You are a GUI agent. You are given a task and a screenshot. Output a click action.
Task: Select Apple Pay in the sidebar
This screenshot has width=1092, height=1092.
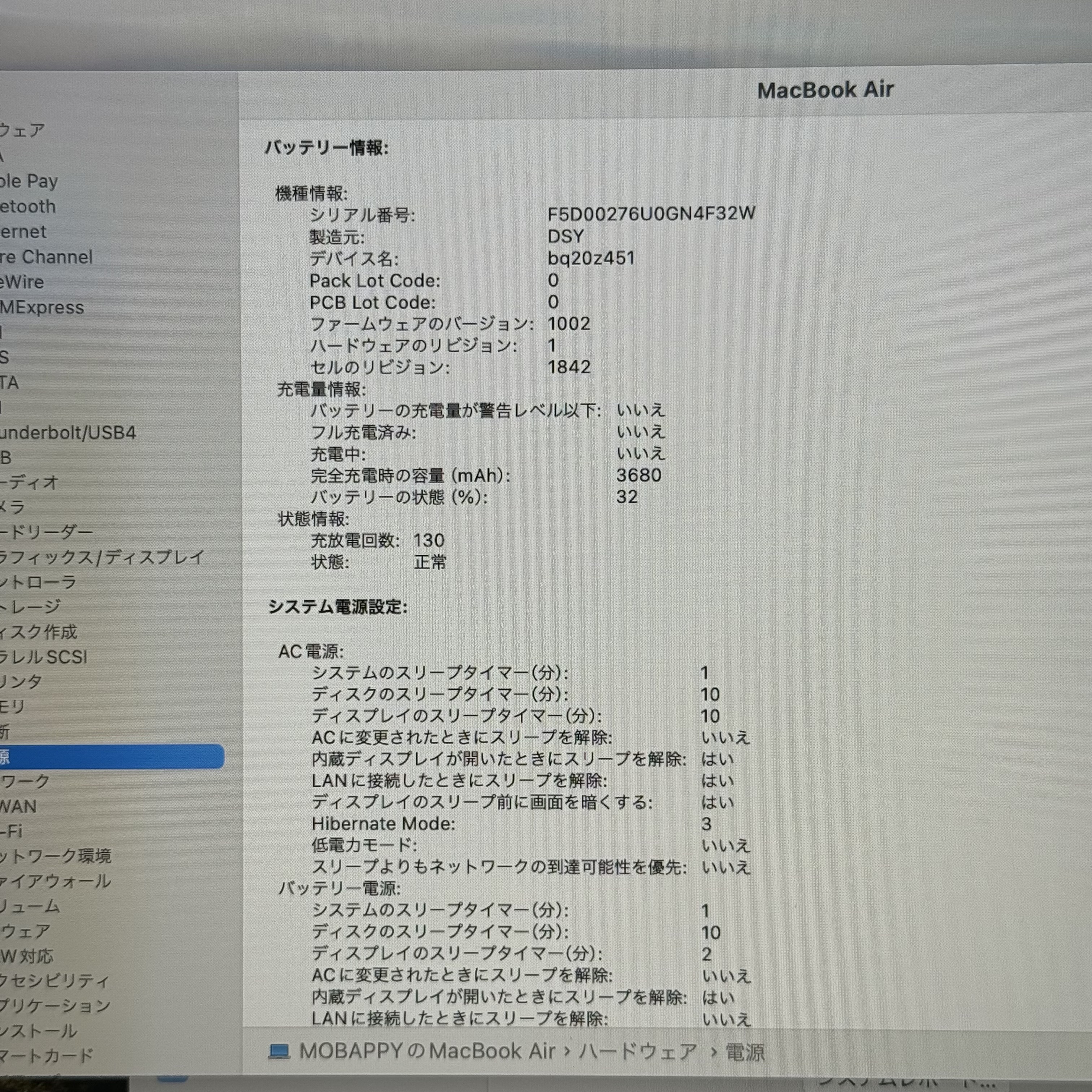point(28,181)
